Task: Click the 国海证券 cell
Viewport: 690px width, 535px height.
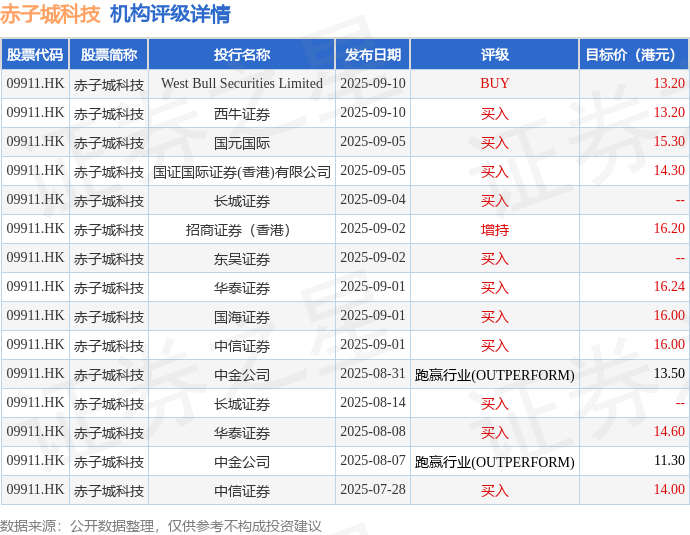Action: pyautogui.click(x=242, y=317)
